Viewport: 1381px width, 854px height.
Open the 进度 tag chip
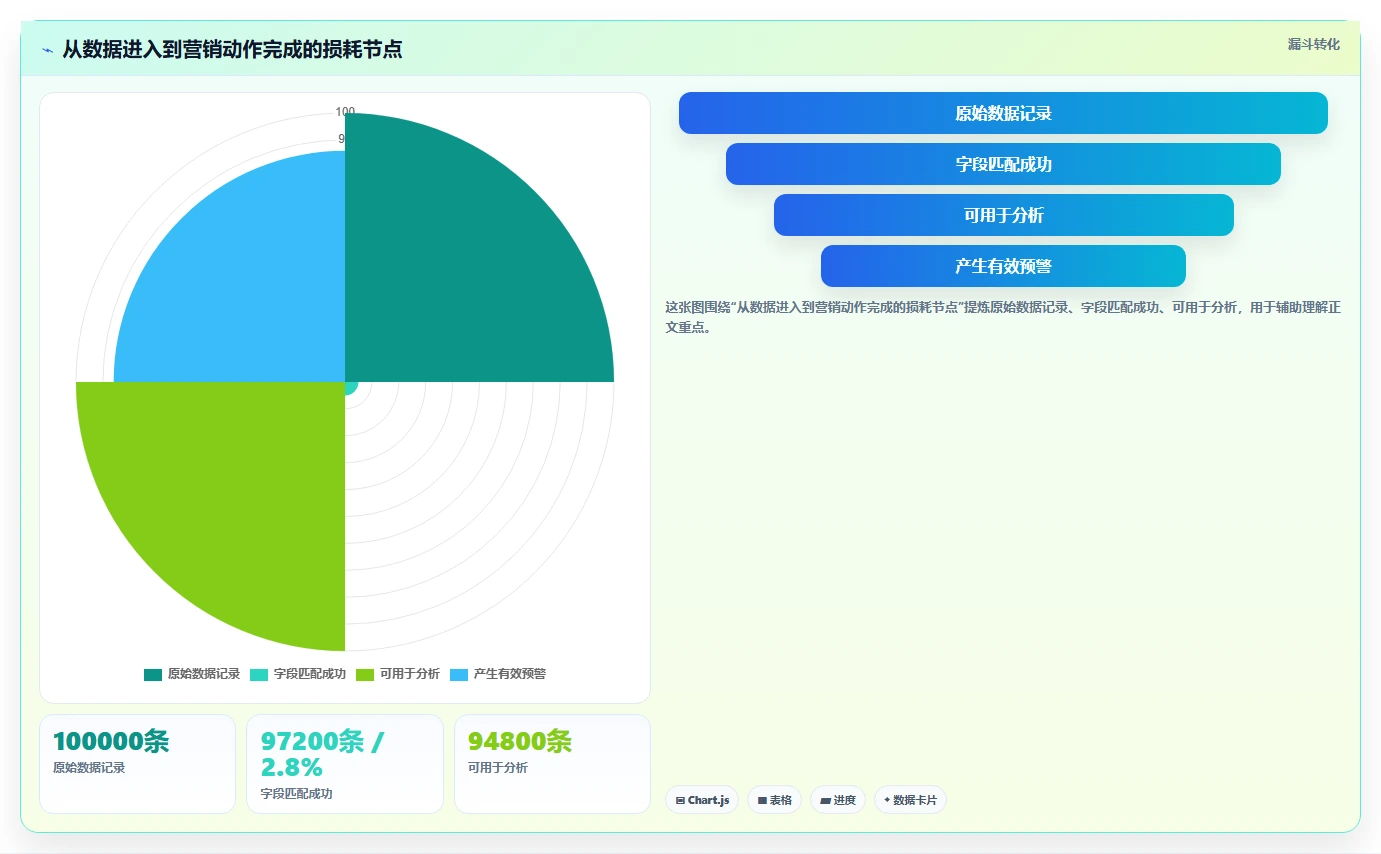tap(838, 800)
